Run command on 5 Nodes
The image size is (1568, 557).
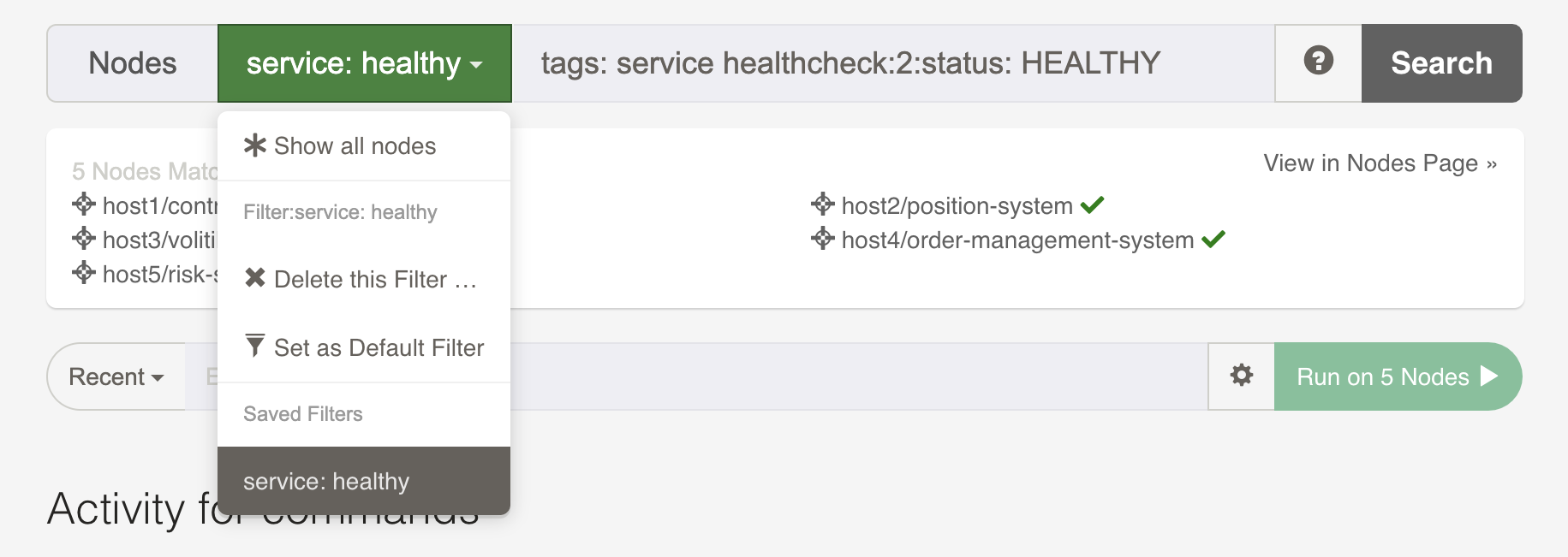pos(1398,376)
